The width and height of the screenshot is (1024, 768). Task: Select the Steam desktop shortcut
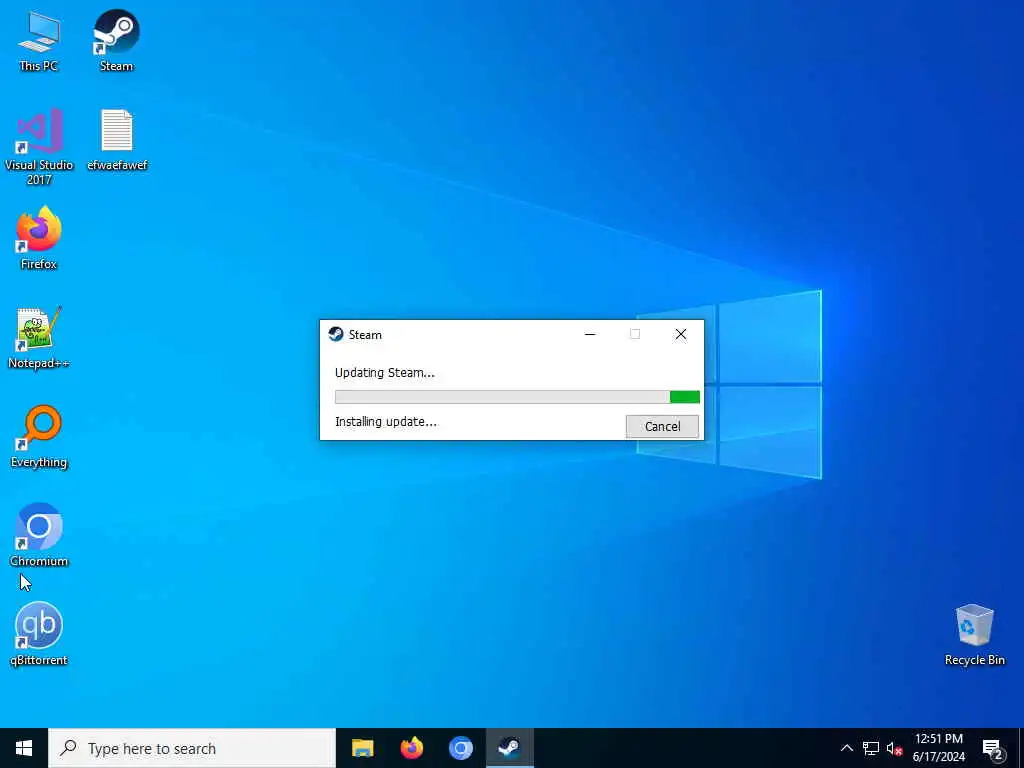(116, 41)
